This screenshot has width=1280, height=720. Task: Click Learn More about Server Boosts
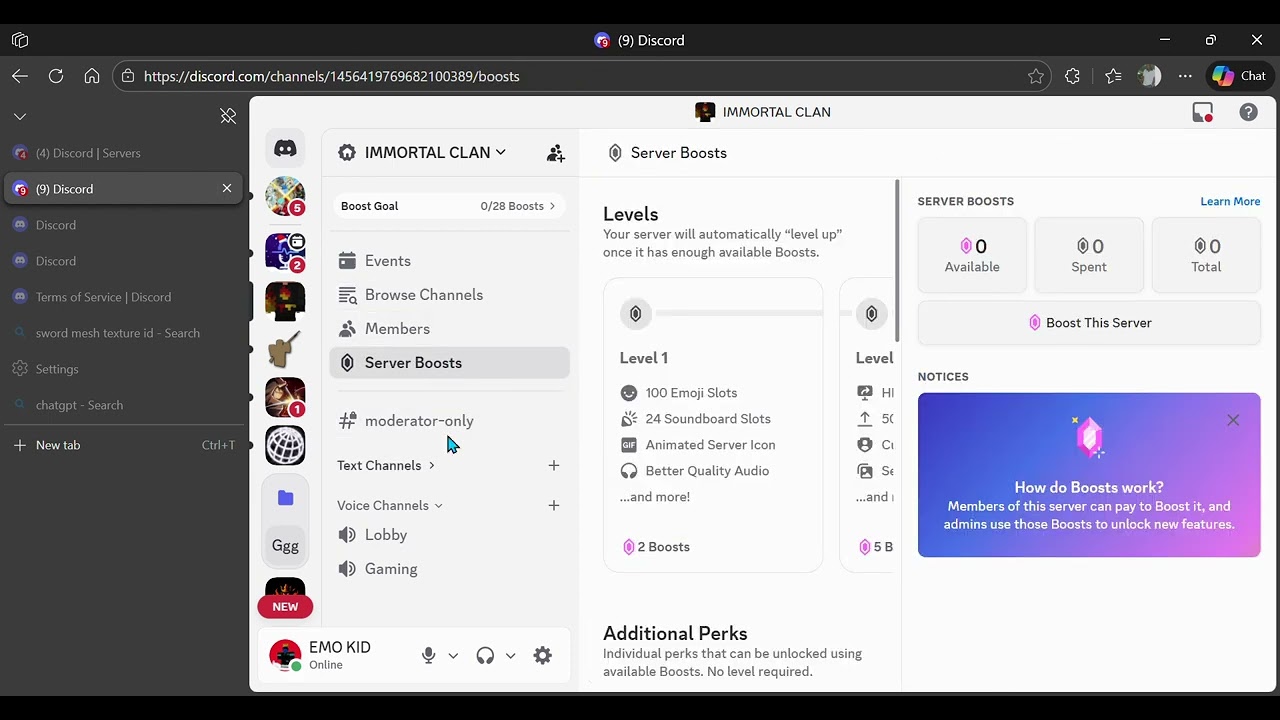point(1230,201)
